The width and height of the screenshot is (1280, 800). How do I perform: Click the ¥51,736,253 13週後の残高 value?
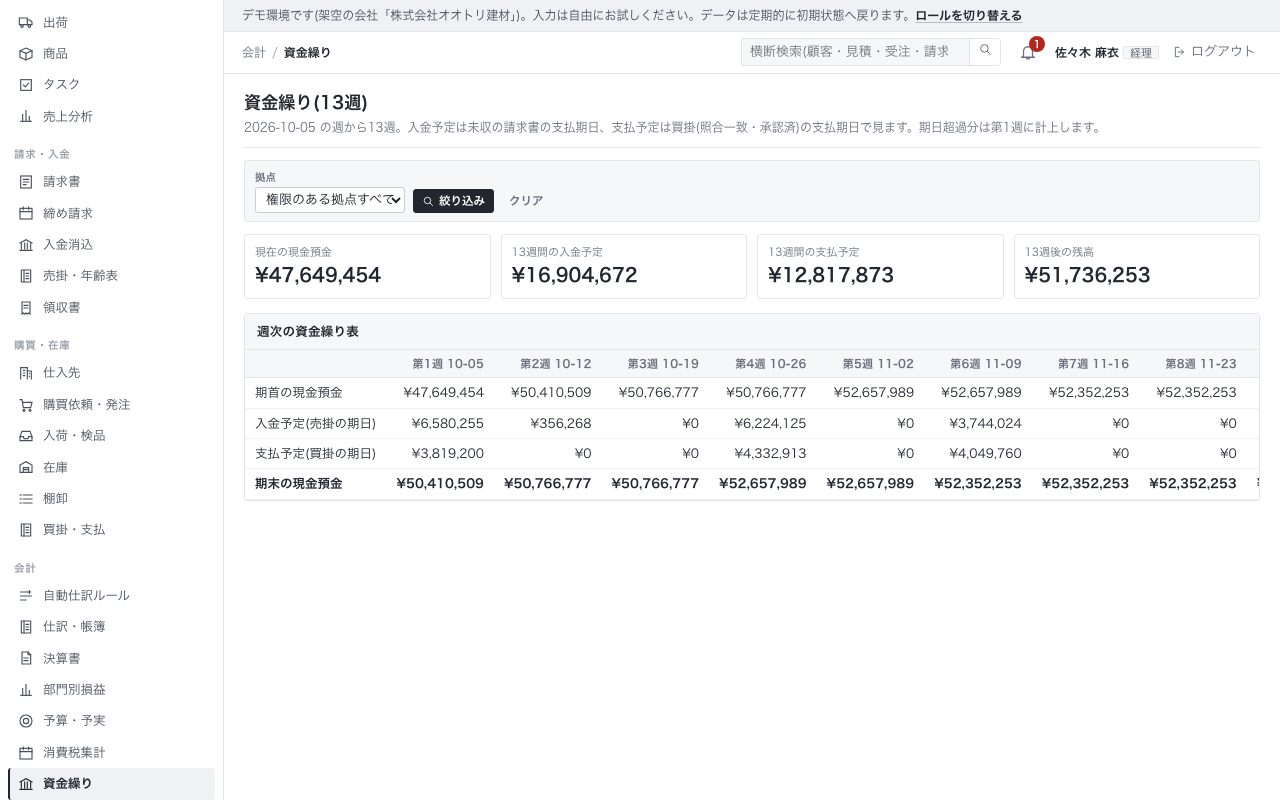pos(1088,275)
